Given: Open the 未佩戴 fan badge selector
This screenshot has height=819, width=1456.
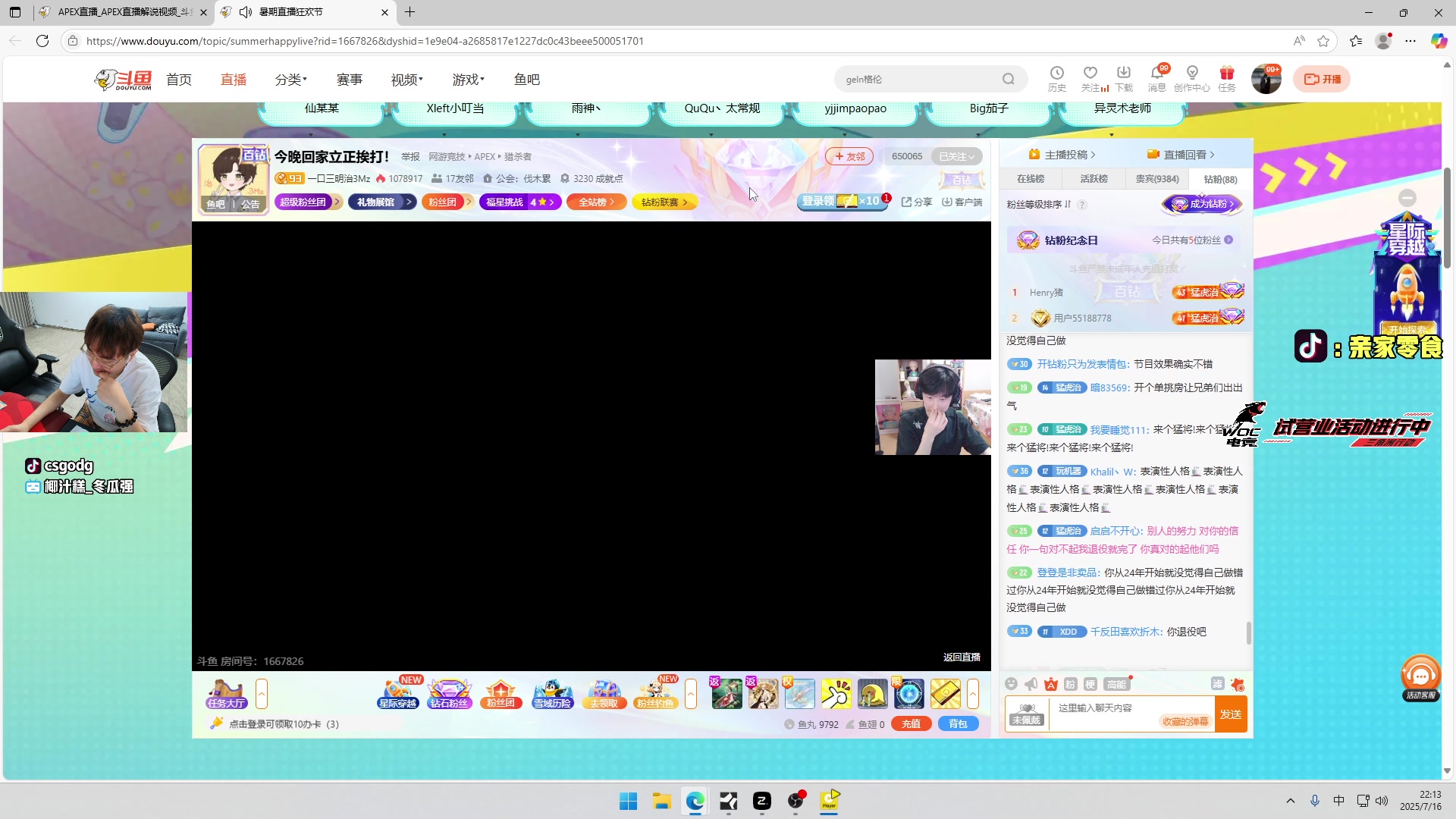Looking at the screenshot, I should (x=1026, y=714).
